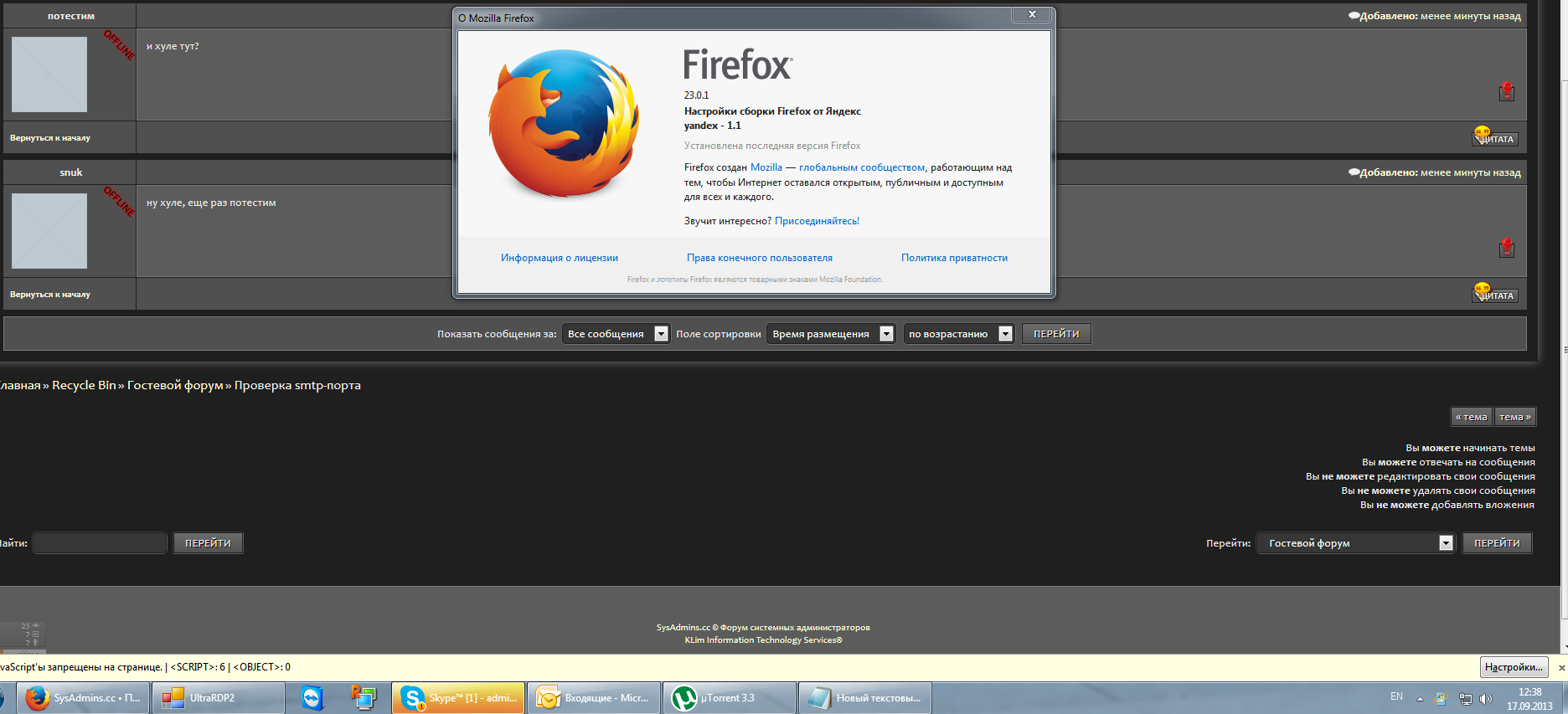The image size is (1568, 714).
Task: Open the Время размещения sort field dropdown
Action: [x=831, y=334]
